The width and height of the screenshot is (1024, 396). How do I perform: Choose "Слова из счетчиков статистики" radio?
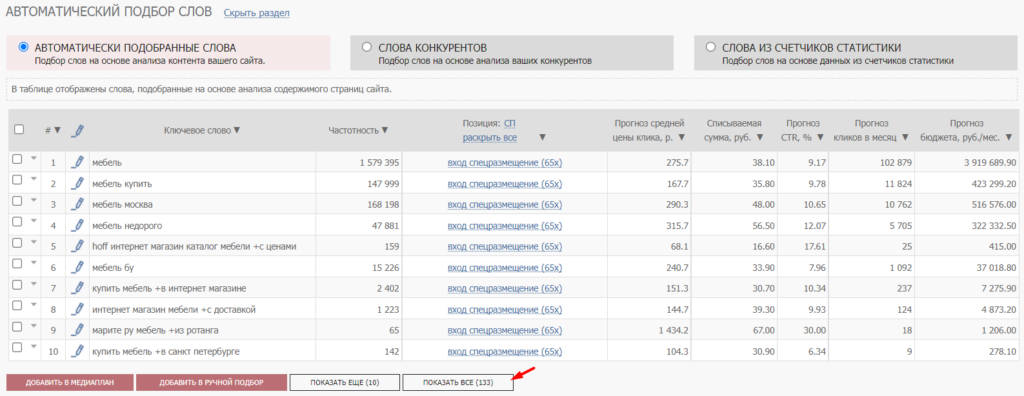pyautogui.click(x=711, y=47)
